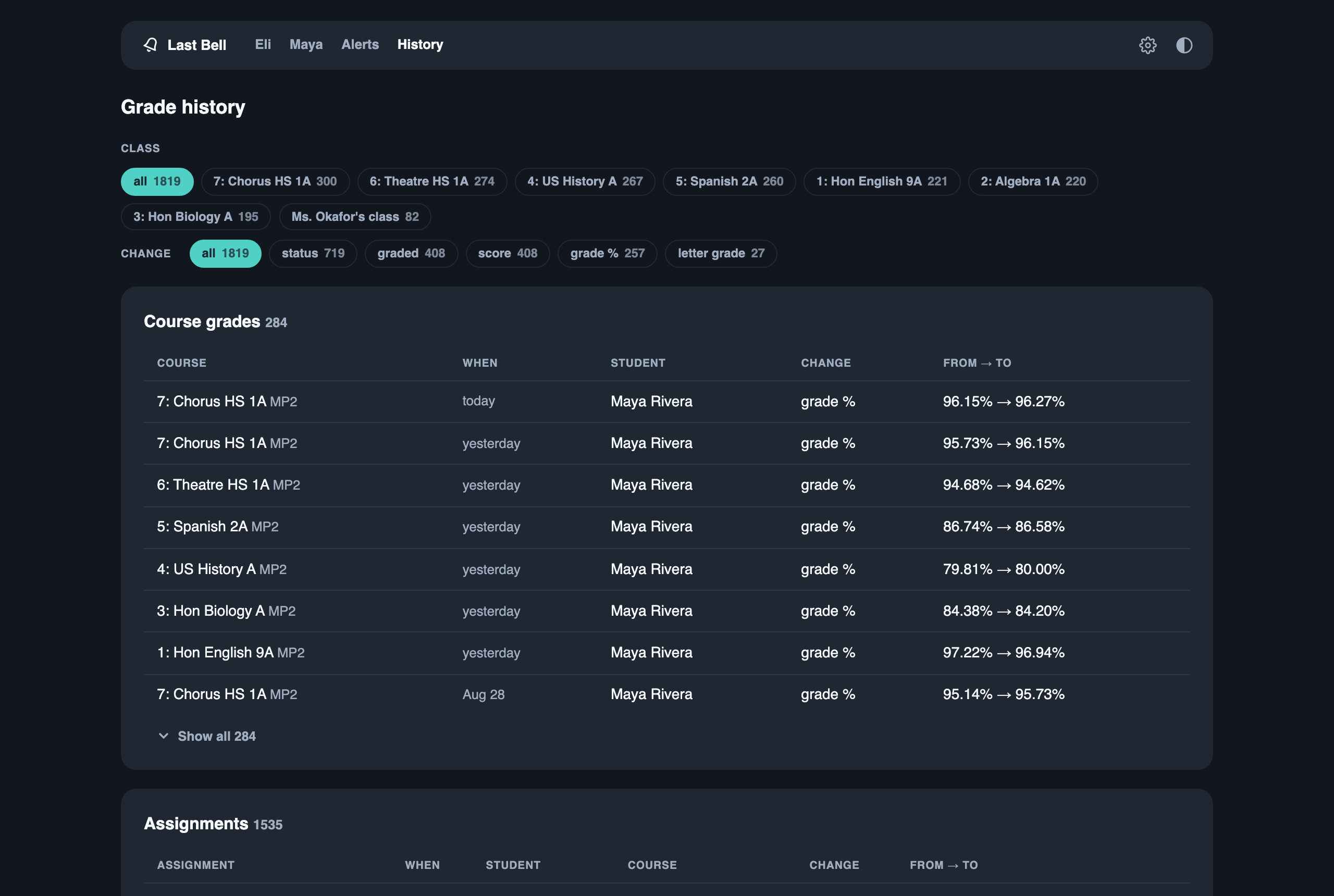Click the value 94.68% → 94.62%
The image size is (1334, 896).
pyautogui.click(x=1004, y=484)
